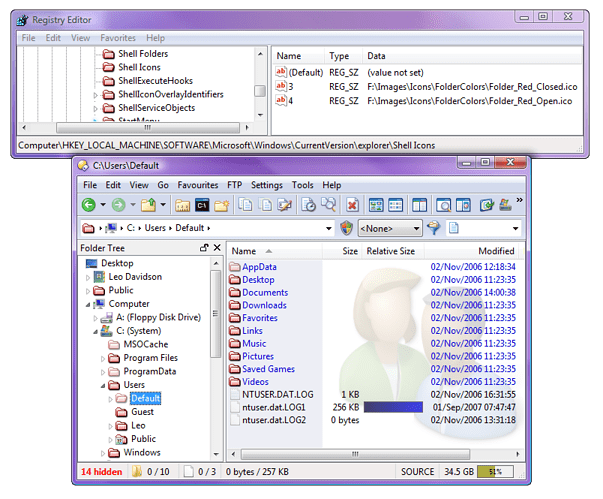Viewport: 603px width, 499px height.
Task: Click the rename pencil icon
Action: click(x=285, y=205)
